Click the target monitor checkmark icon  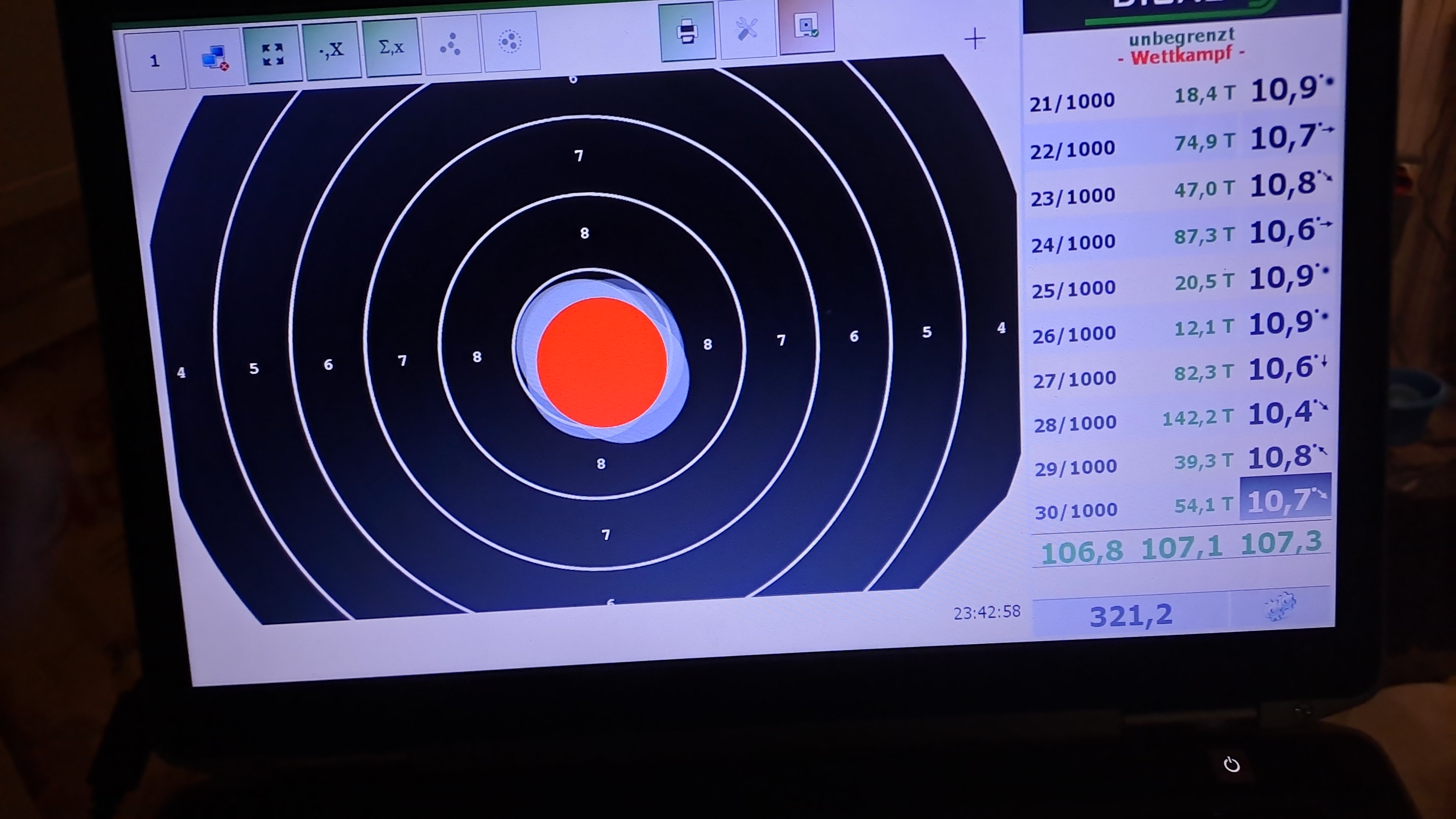(806, 26)
